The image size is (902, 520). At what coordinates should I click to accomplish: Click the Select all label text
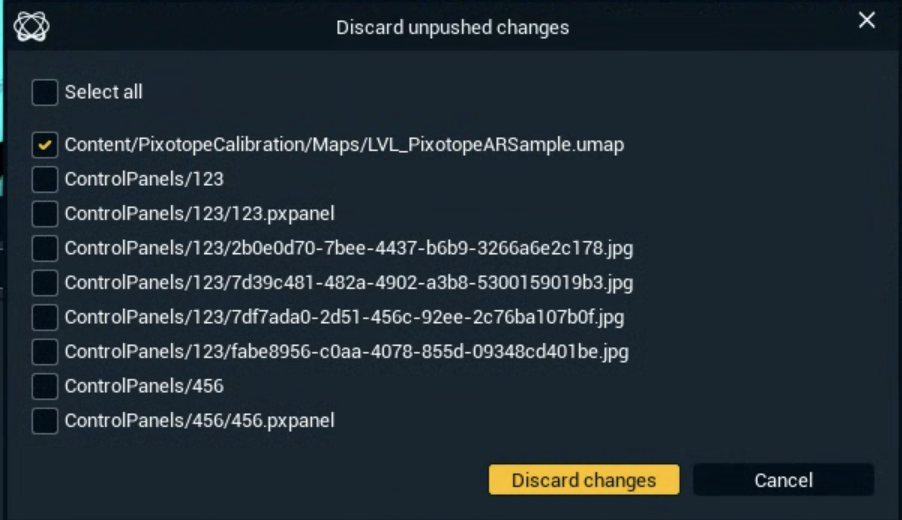click(x=104, y=92)
